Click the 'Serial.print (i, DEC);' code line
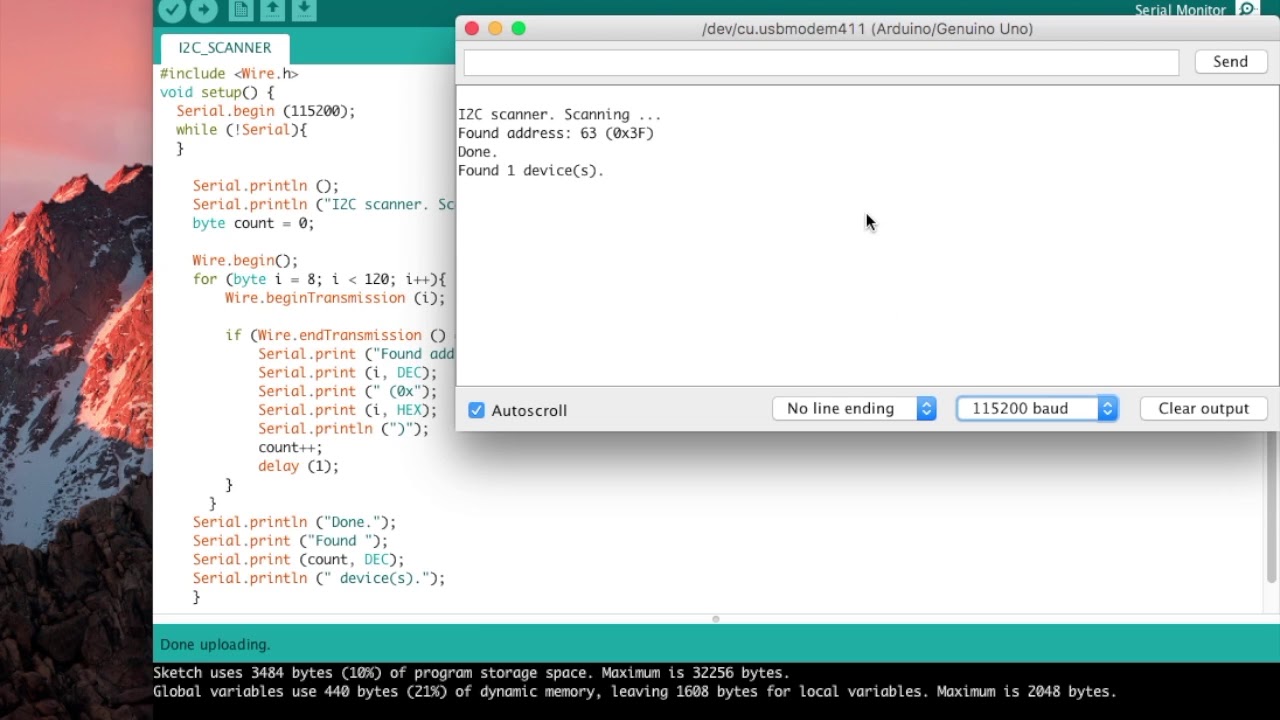This screenshot has width=1280, height=720. coord(348,373)
